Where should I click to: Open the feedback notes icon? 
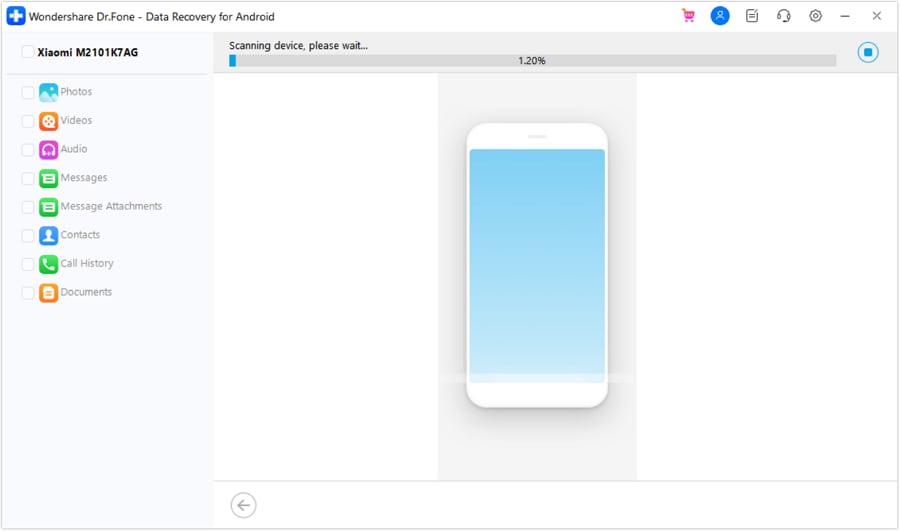(752, 16)
